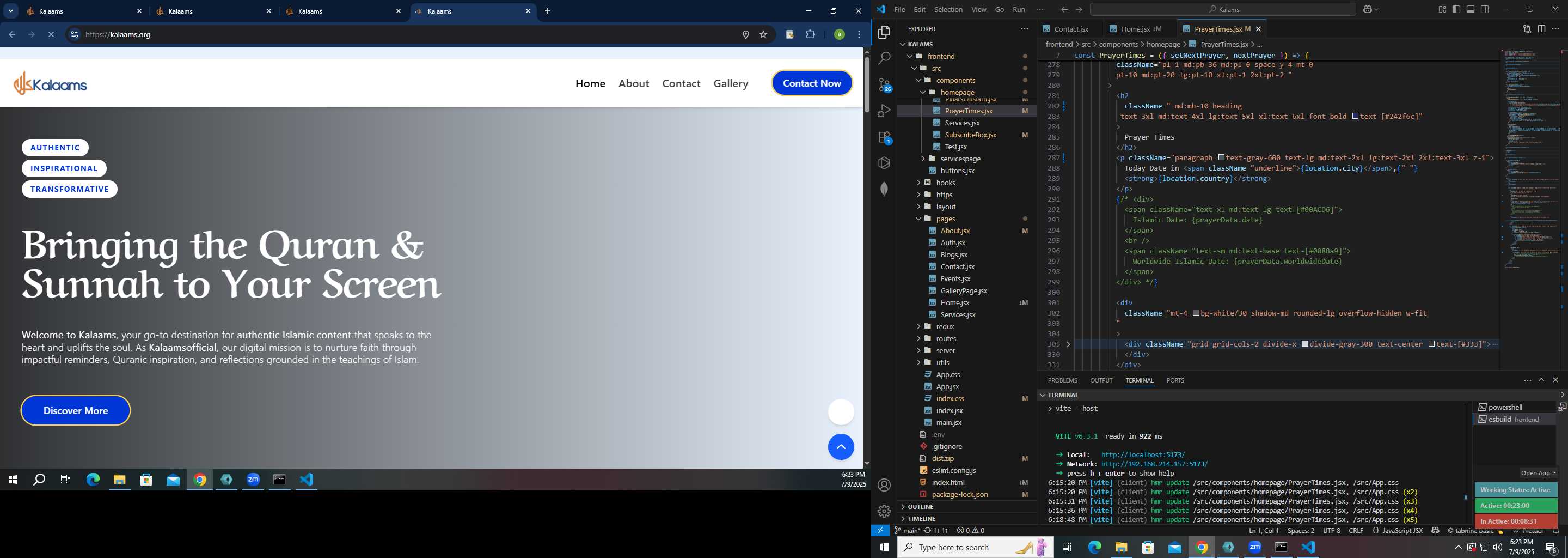The width and height of the screenshot is (1568, 558).
Task: Open Microsoft Edge from the right taskbar
Action: [x=1094, y=547]
